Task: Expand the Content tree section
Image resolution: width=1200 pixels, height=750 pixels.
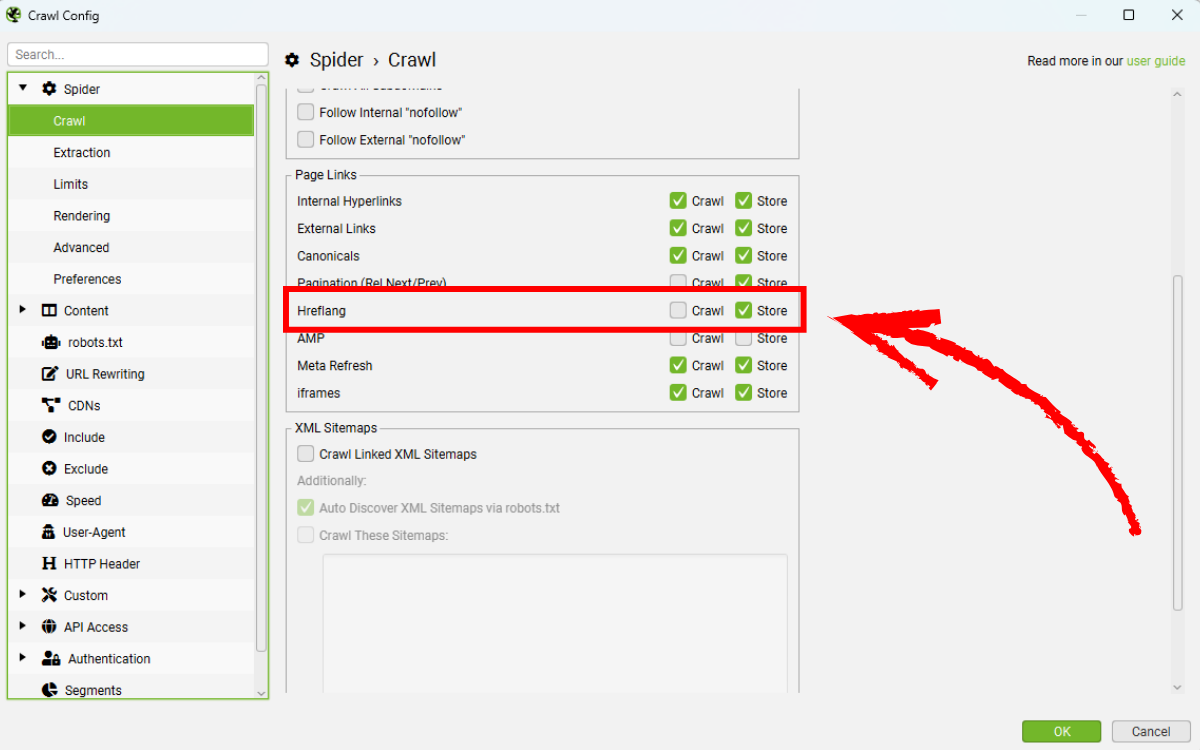Action: [23, 311]
